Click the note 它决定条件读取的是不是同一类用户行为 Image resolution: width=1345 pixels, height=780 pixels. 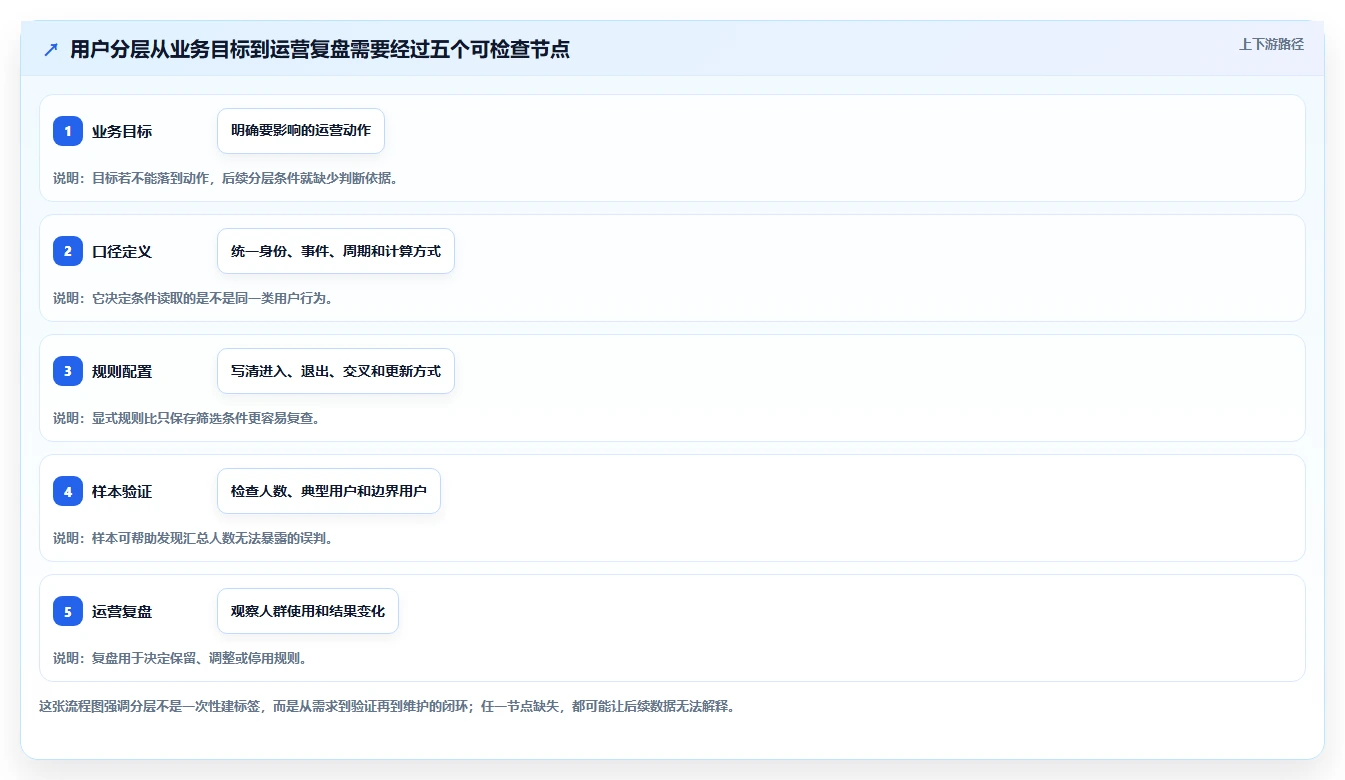[x=192, y=298]
